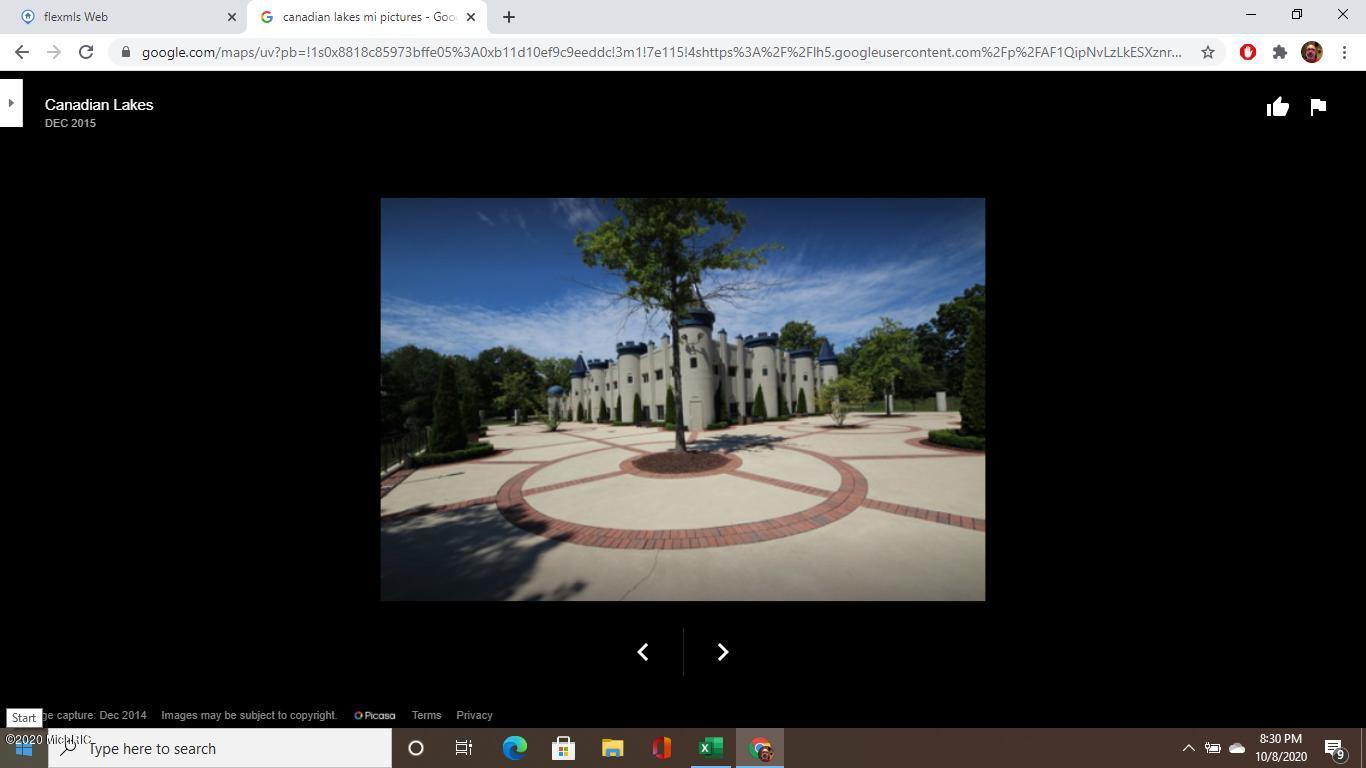This screenshot has height=768, width=1366.
Task: Click the address bar URL
Action: tap(660, 52)
